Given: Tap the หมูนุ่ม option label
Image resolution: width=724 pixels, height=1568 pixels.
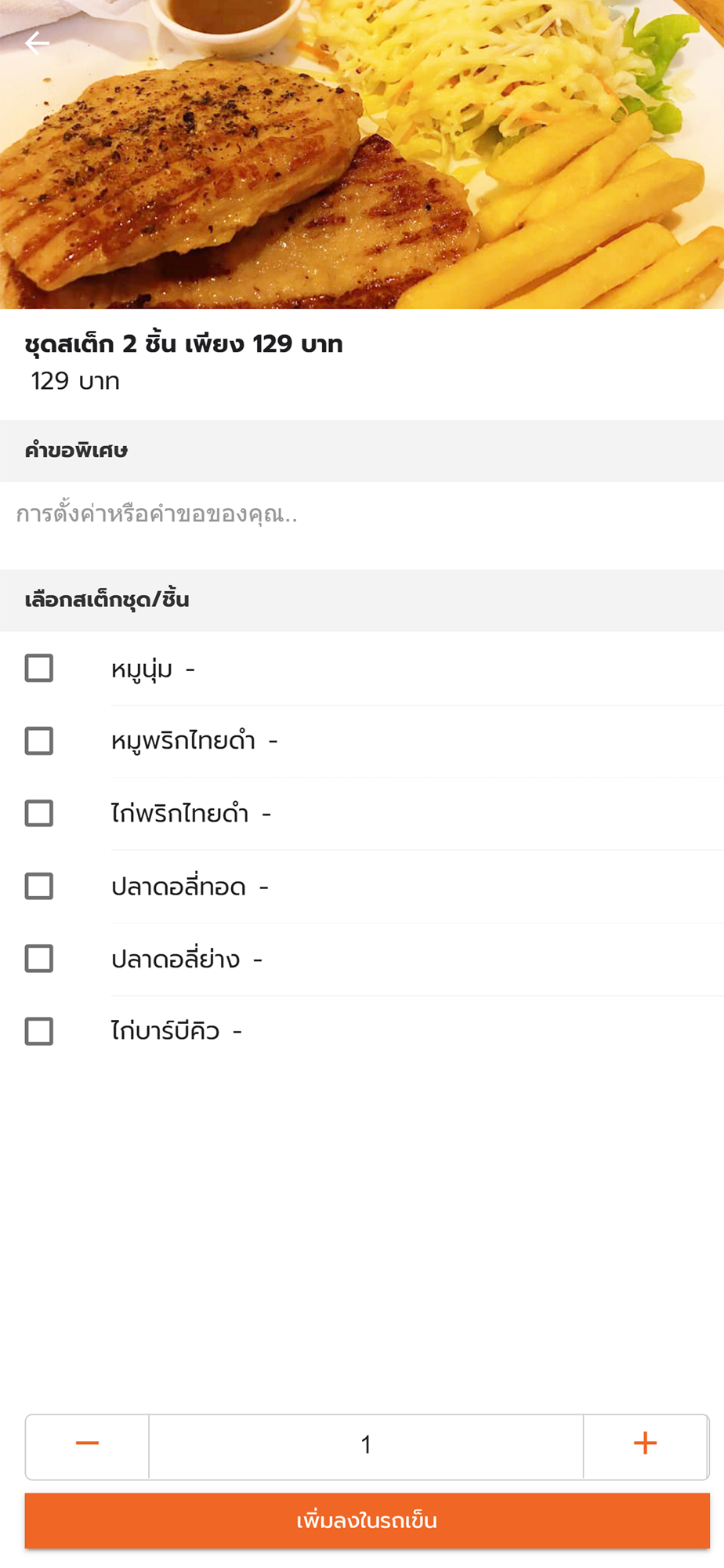Looking at the screenshot, I should 142,670.
